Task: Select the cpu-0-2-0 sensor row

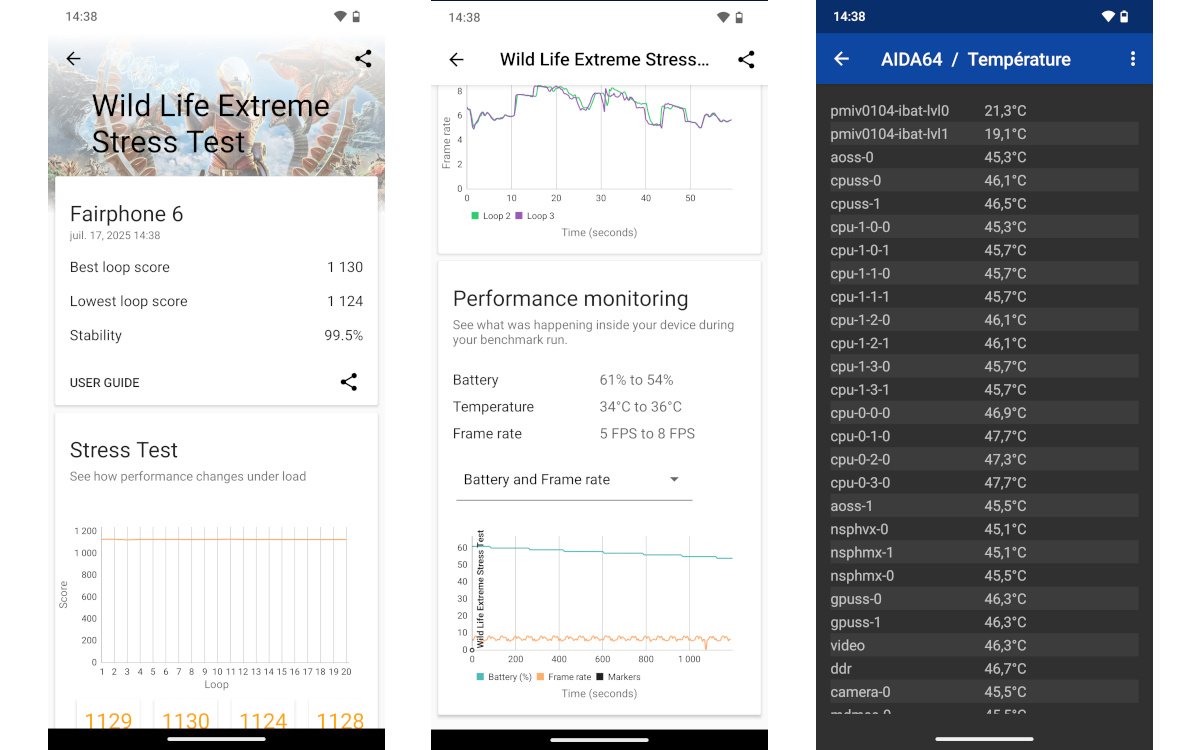Action: pyautogui.click(x=984, y=460)
